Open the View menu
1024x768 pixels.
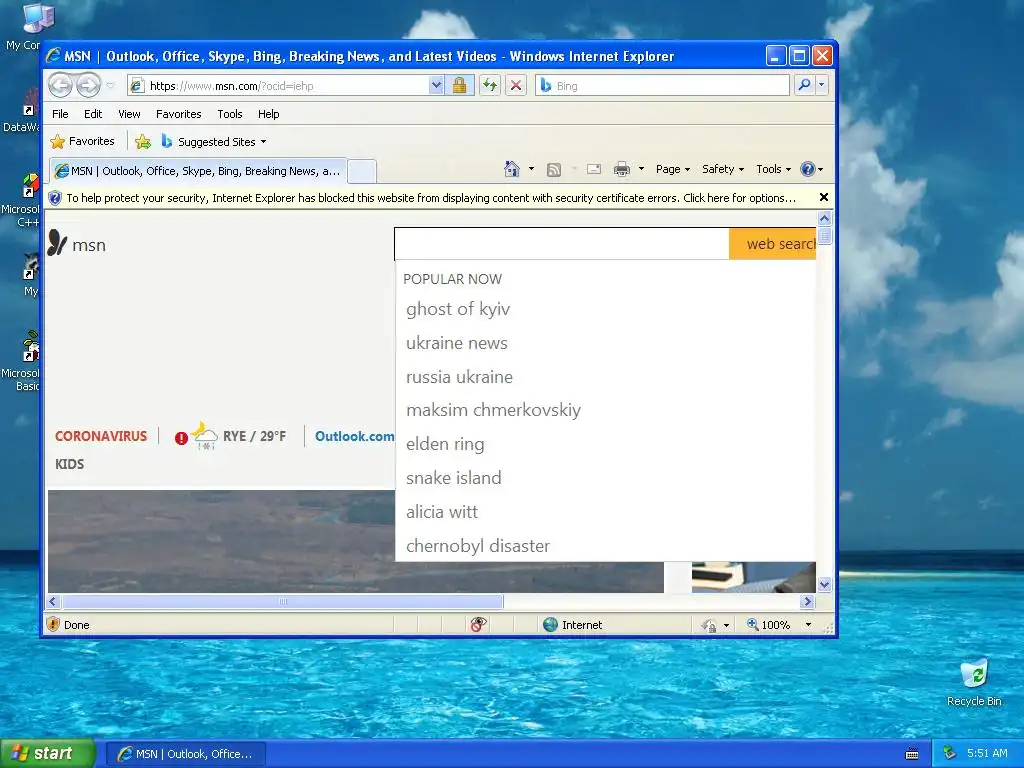129,114
